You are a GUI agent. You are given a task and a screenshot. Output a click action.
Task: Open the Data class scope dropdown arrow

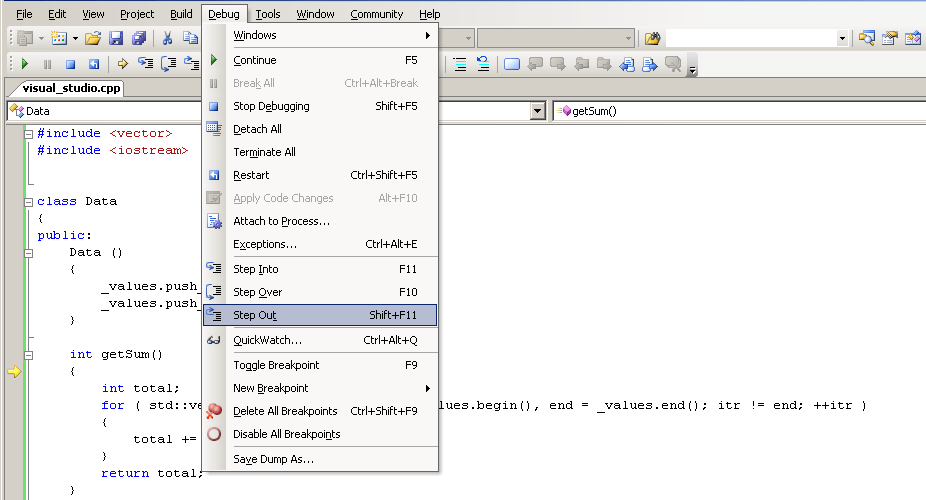click(537, 111)
